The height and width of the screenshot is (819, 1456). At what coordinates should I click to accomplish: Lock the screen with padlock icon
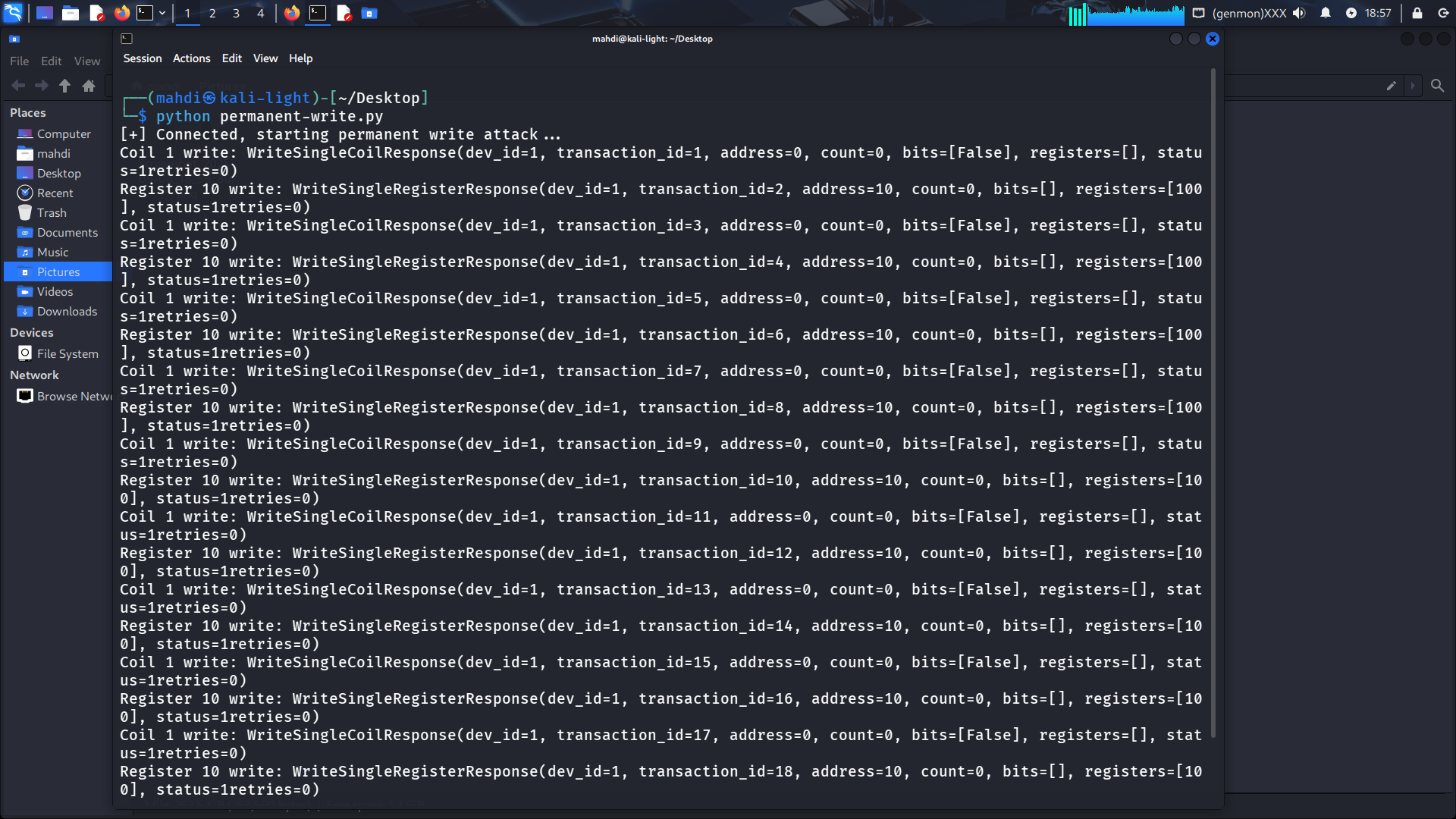(1417, 13)
